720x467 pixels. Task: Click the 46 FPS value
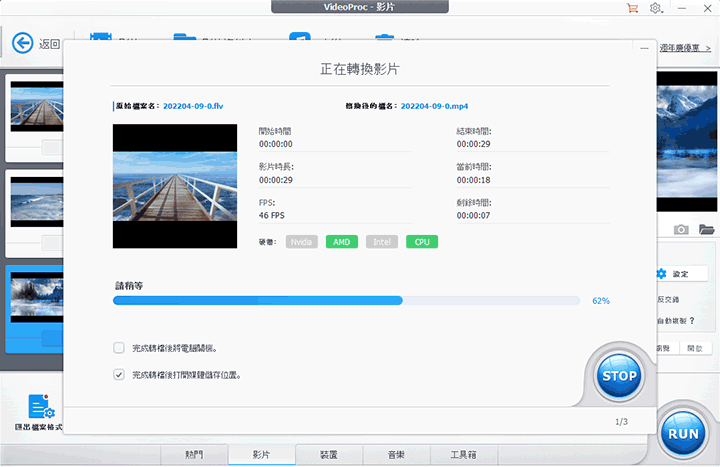click(x=271, y=215)
